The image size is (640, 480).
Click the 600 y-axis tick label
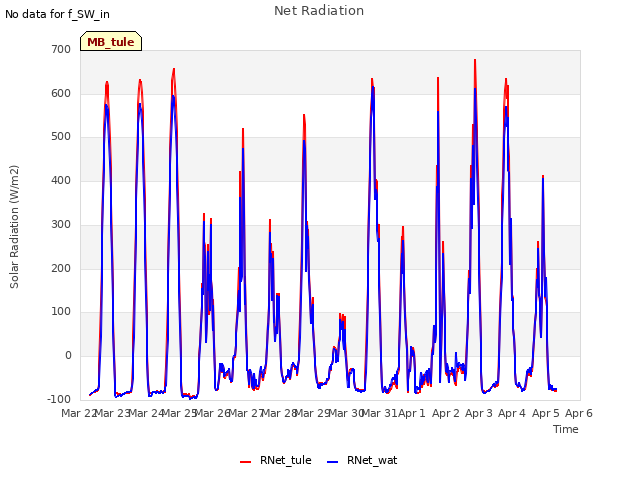[61, 93]
